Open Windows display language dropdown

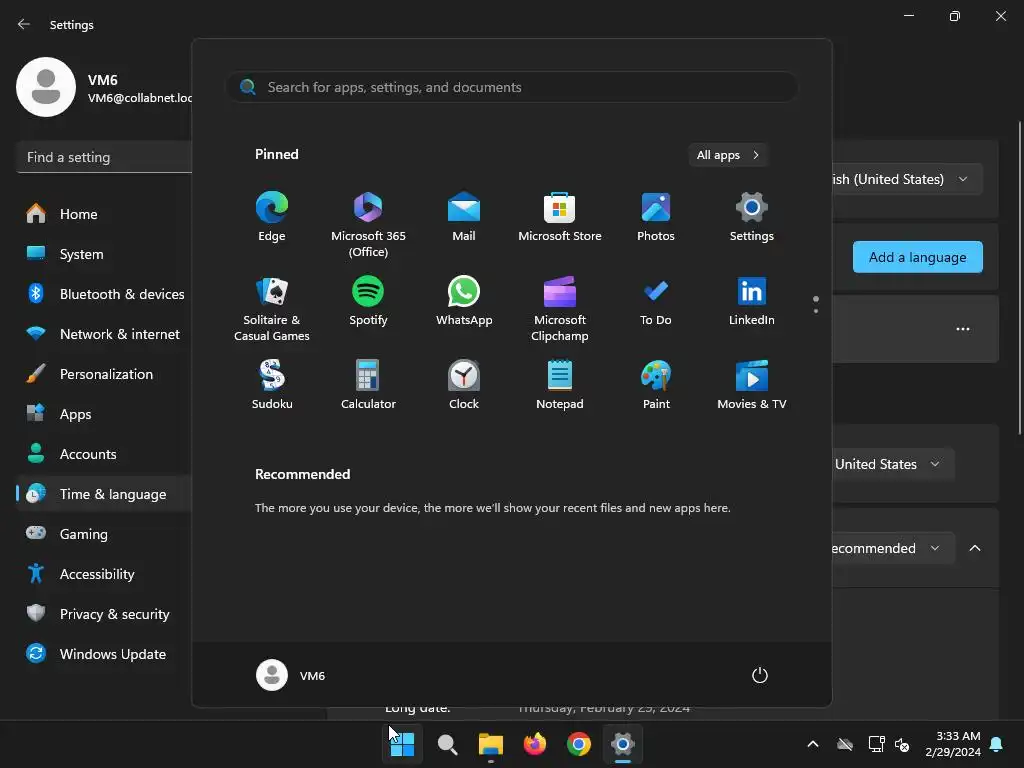pos(908,179)
